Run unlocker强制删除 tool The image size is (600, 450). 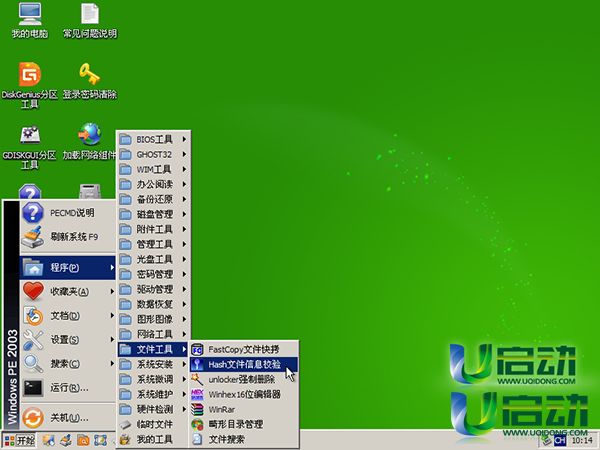coord(244,380)
